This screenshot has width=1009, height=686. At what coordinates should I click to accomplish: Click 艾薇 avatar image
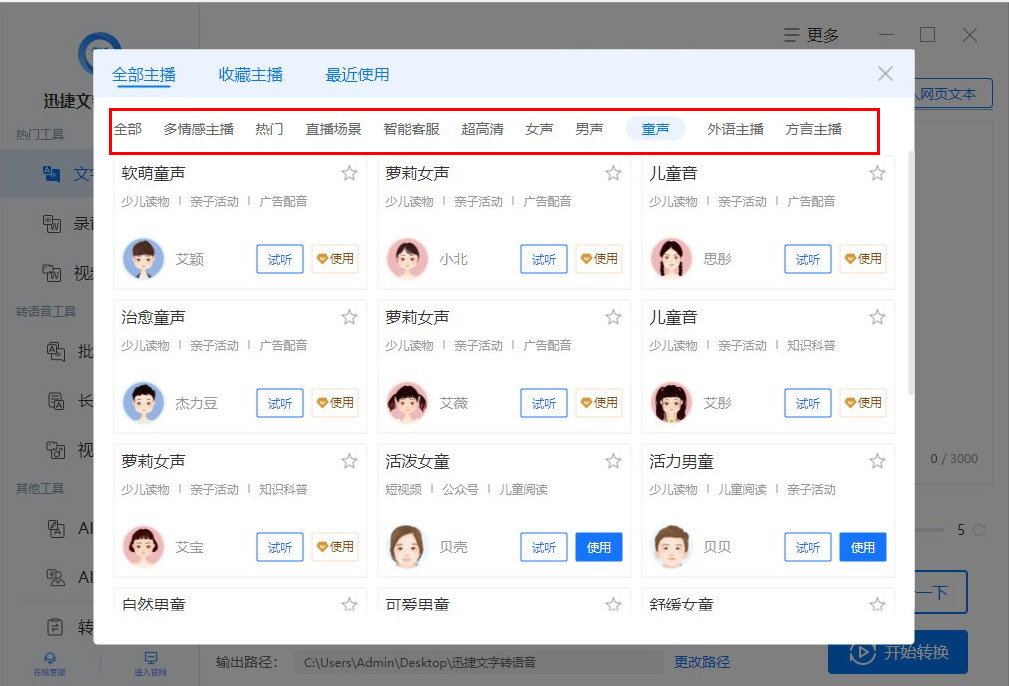point(407,403)
